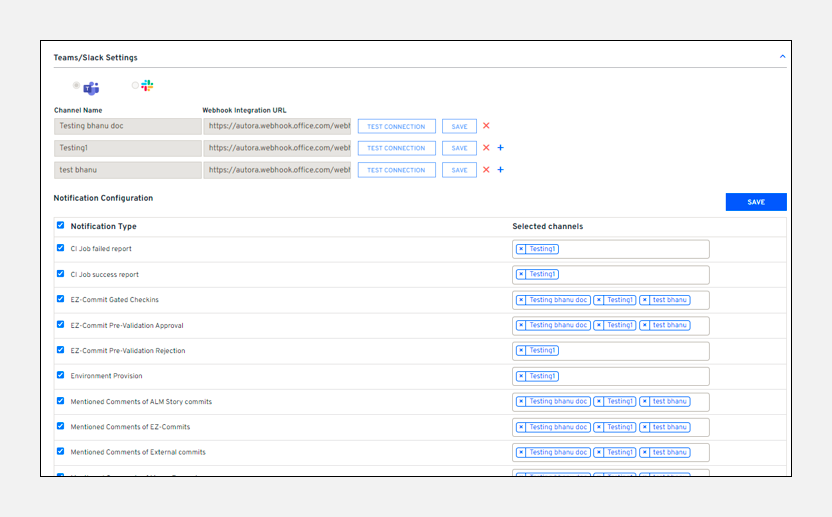Remove Testing bhanu doc tag from EZ-Commit Pre-Validation Approval
832x517 pixels.
pos(521,325)
